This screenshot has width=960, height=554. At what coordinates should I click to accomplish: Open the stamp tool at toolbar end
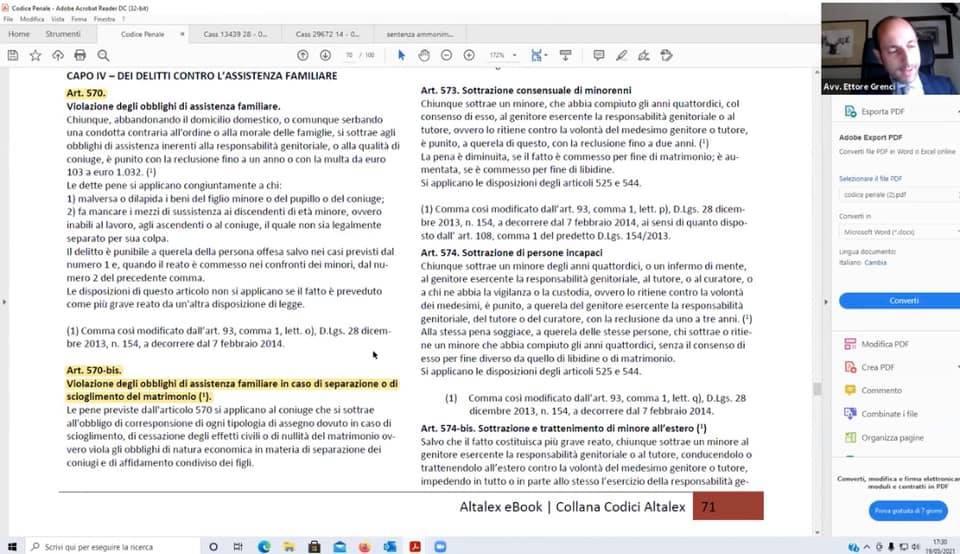tap(667, 55)
